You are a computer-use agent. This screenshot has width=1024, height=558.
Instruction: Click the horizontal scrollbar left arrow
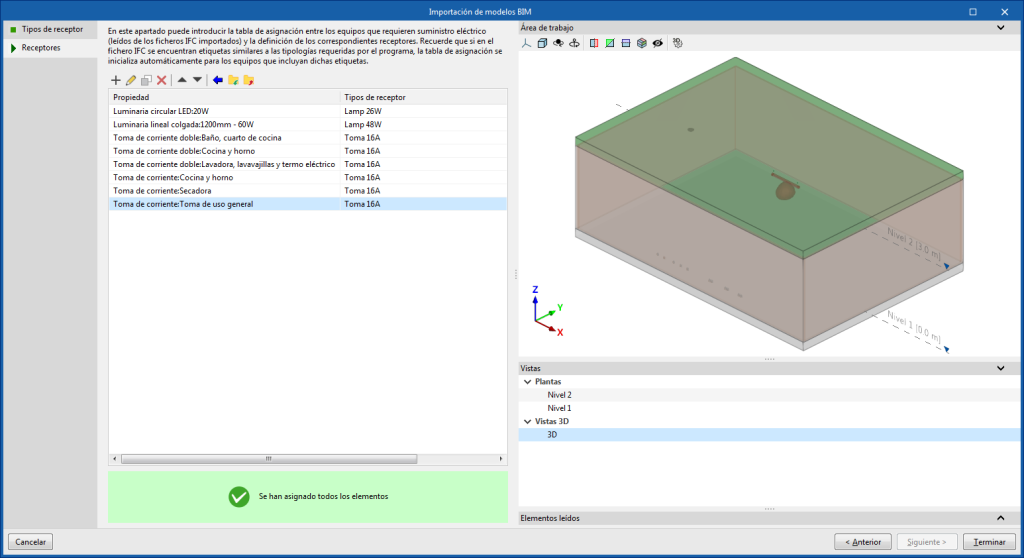(115, 459)
